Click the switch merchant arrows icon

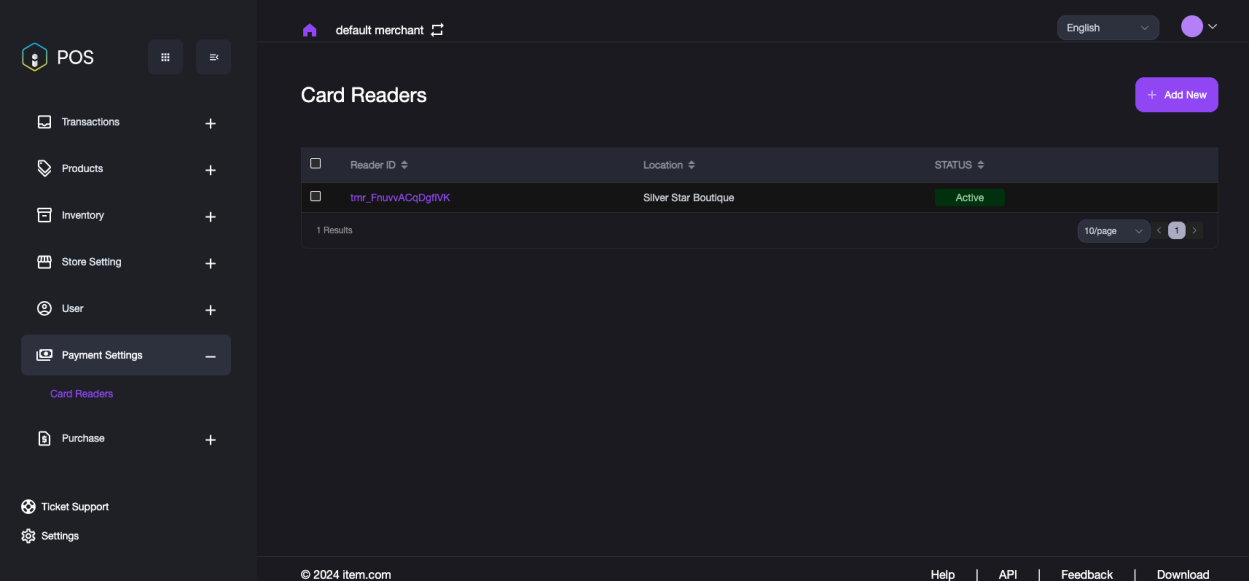point(437,30)
